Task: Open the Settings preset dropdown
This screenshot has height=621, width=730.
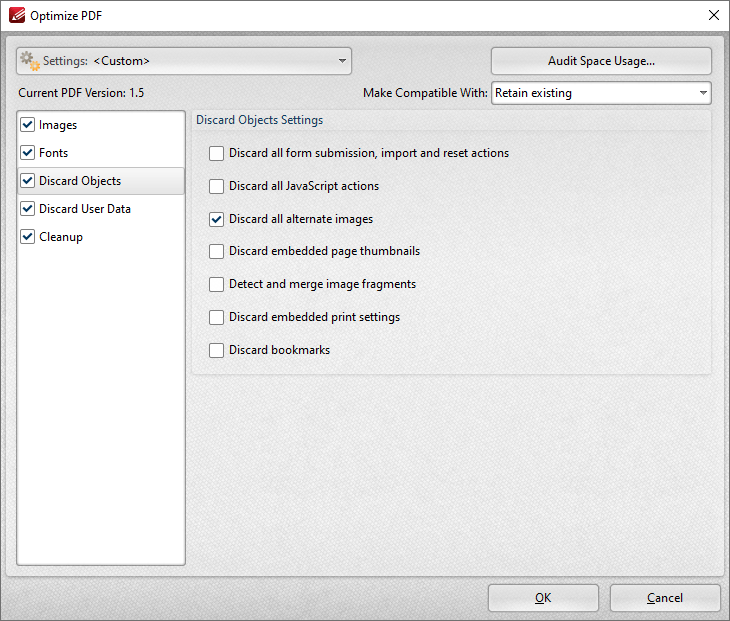Action: tap(184, 61)
